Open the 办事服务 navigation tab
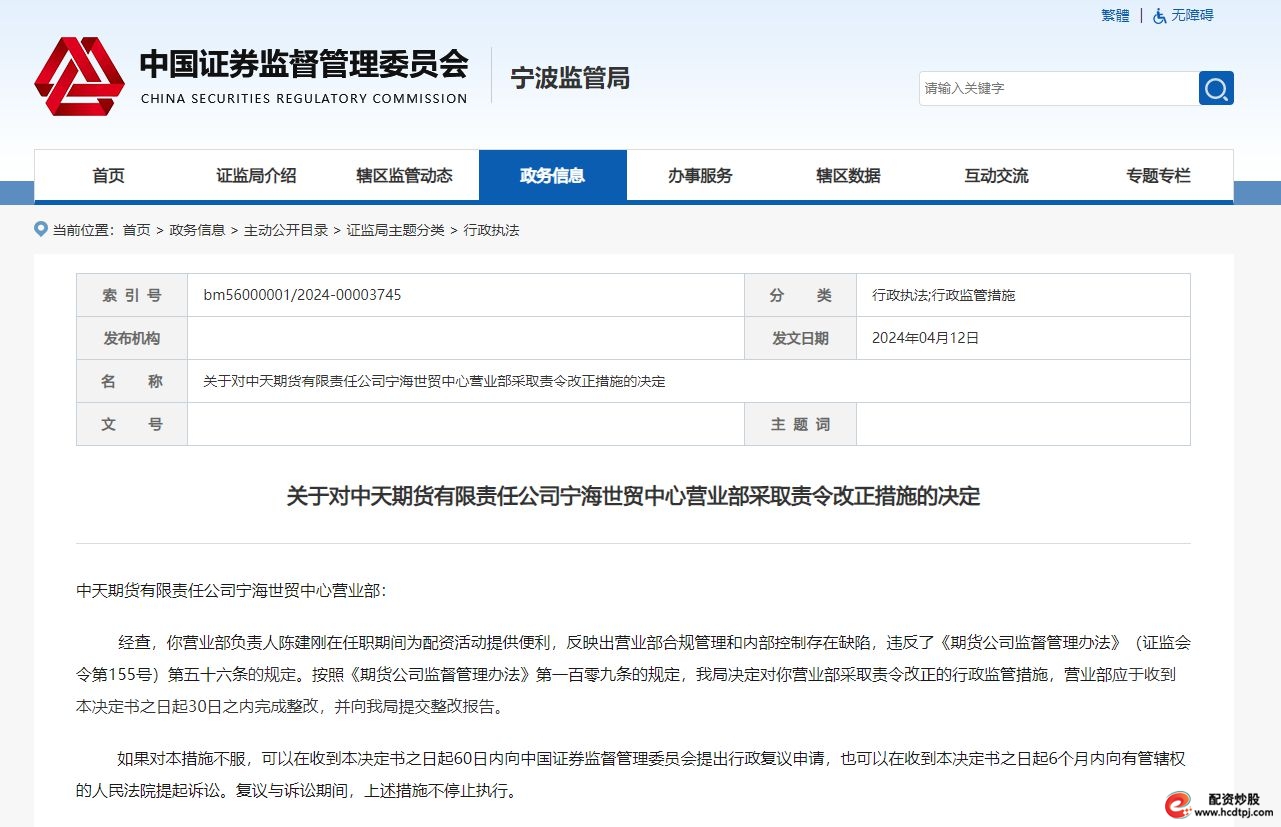This screenshot has width=1281, height=827. coord(700,176)
